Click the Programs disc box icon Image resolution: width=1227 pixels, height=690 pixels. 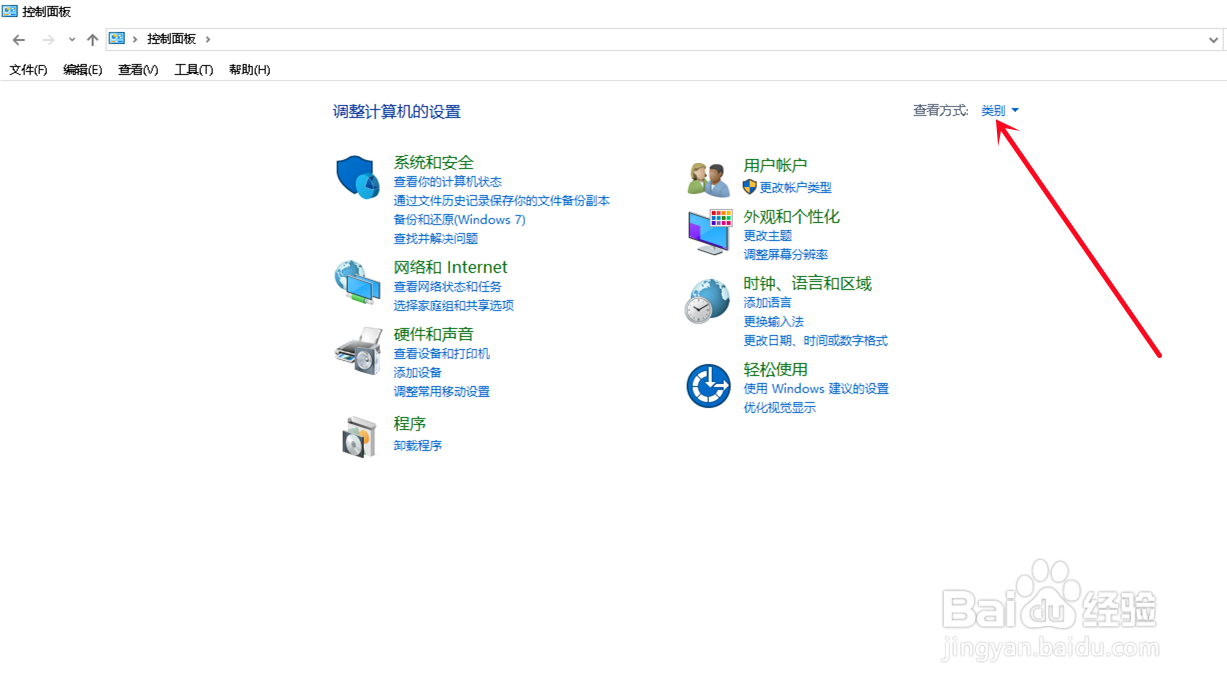click(x=358, y=437)
